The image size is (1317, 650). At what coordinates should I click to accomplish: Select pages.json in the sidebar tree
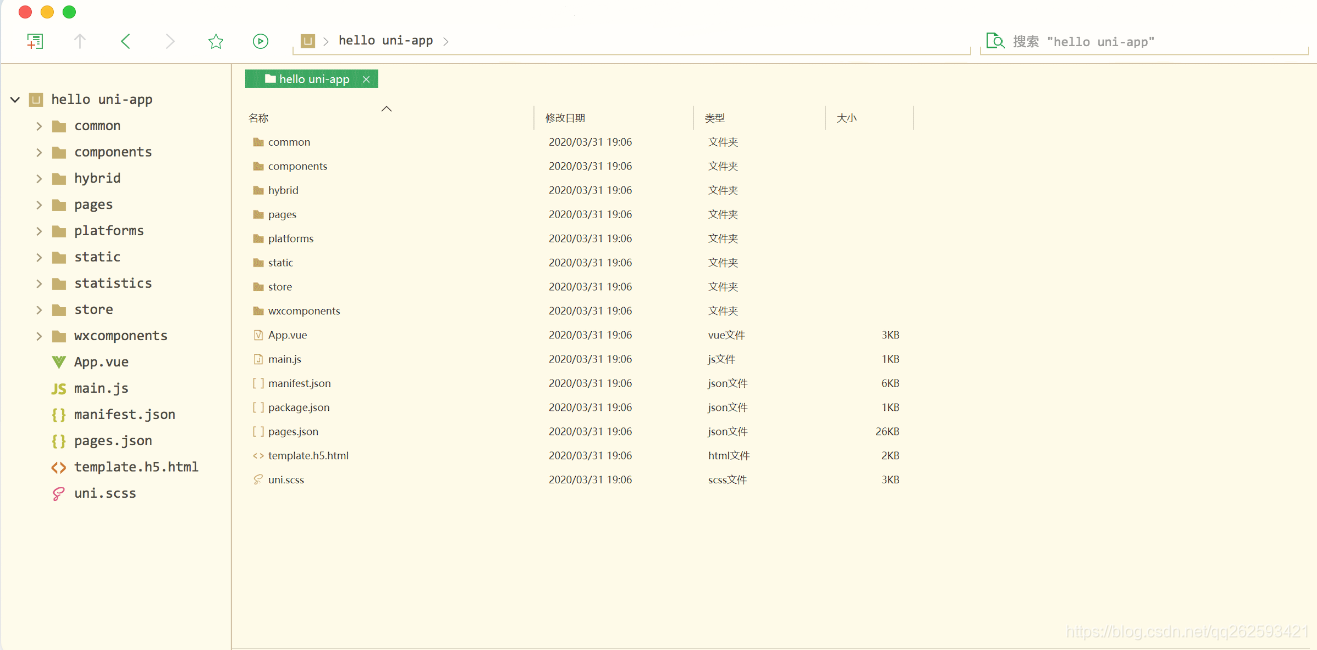point(113,441)
